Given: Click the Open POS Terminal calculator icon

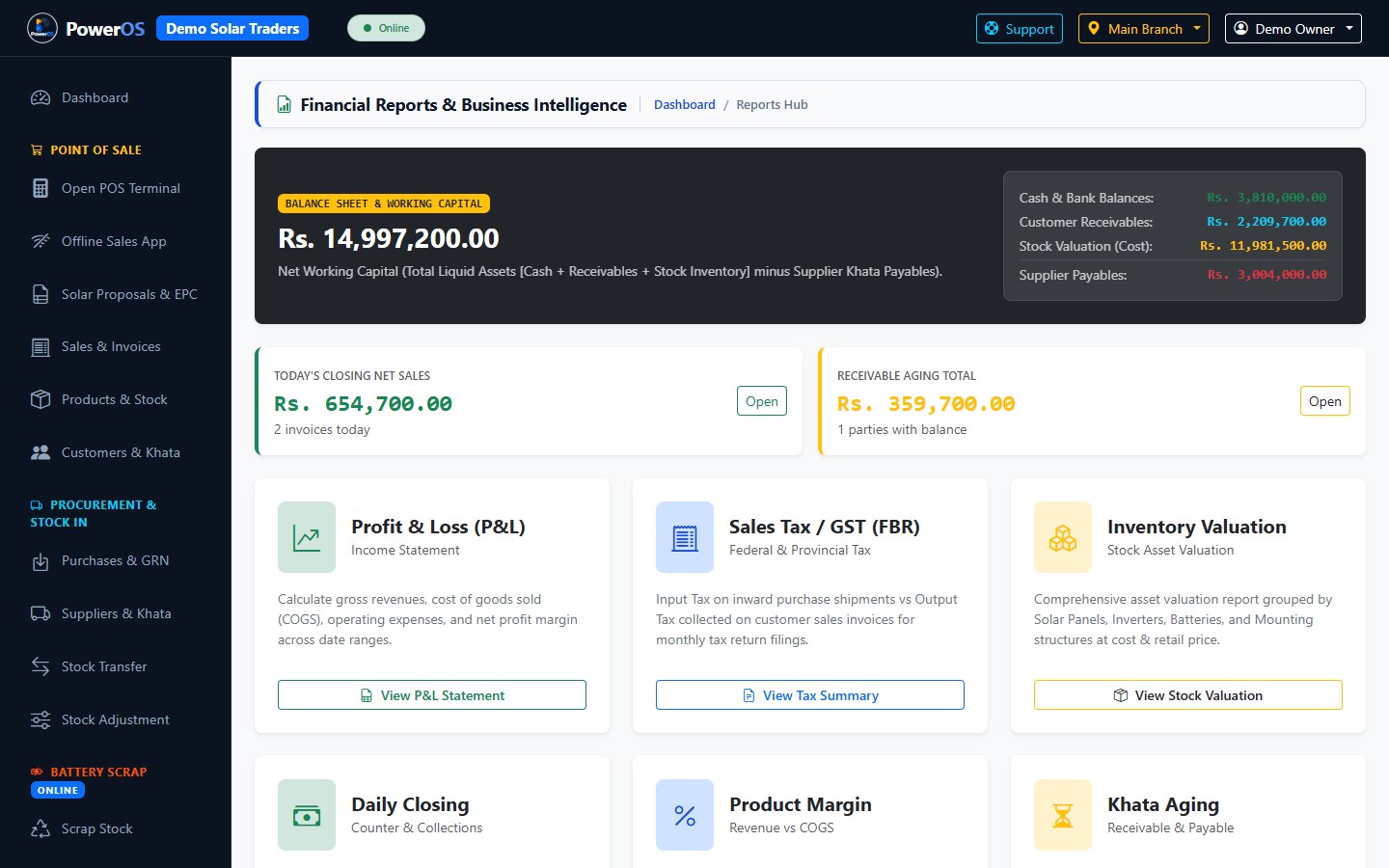Looking at the screenshot, I should tap(41, 189).
